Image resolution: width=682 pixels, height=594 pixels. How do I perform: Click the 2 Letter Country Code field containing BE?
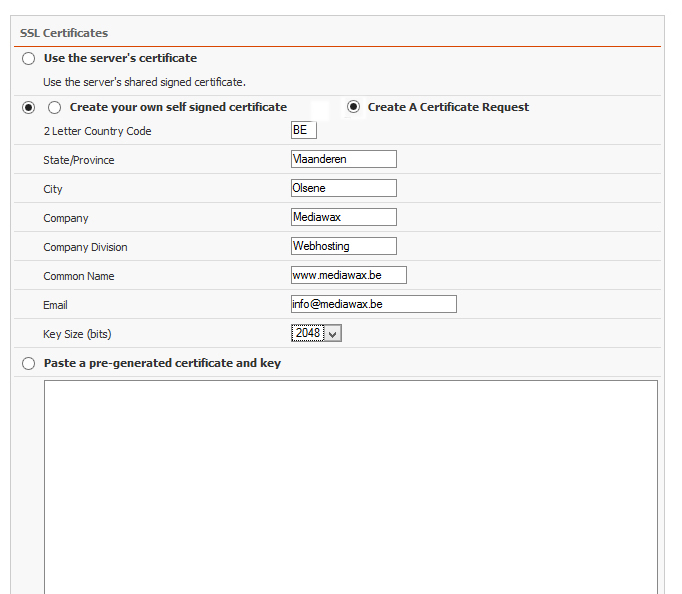[x=304, y=130]
